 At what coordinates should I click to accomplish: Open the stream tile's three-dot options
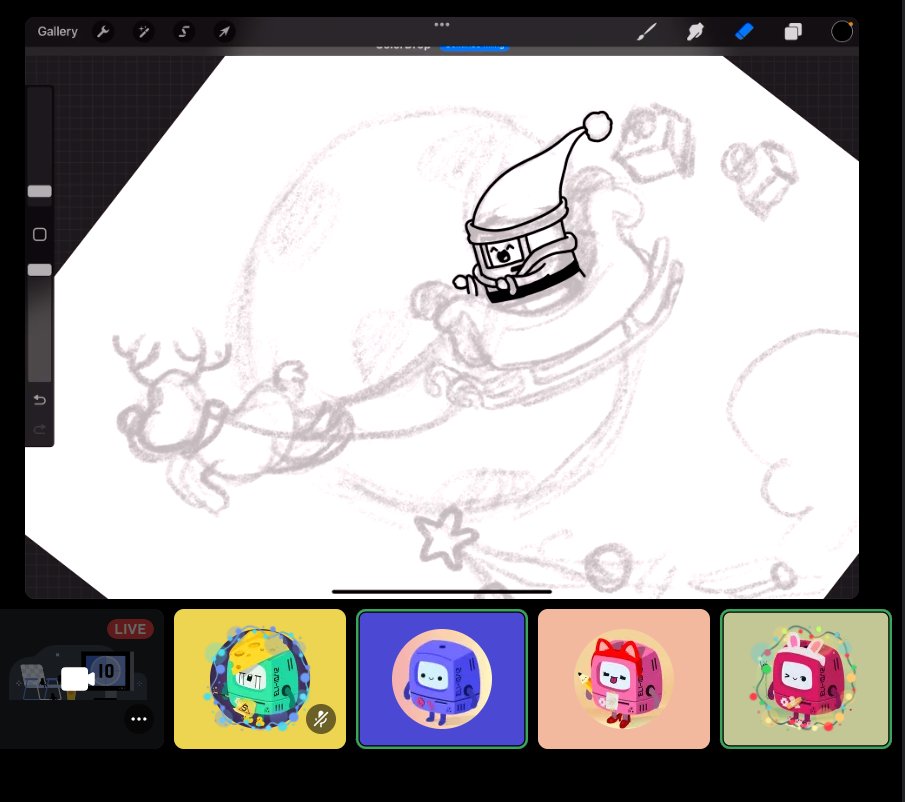(139, 719)
